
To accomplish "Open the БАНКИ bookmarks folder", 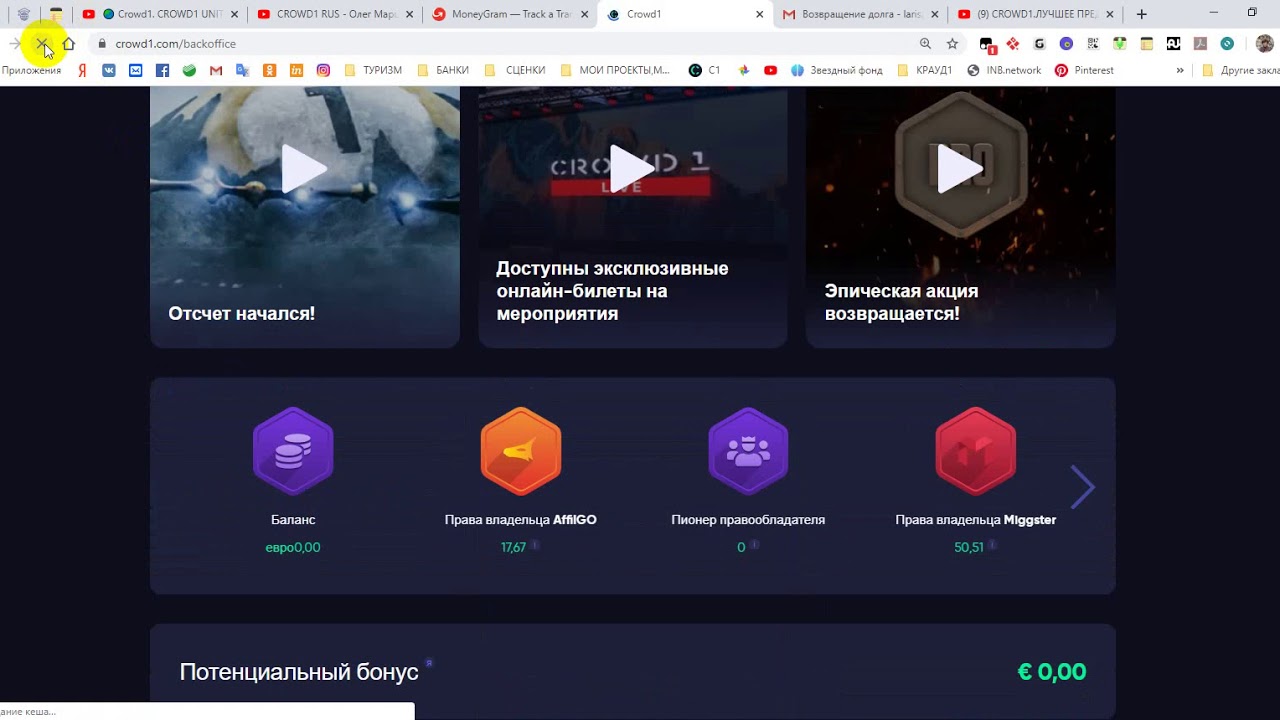I will click(443, 70).
